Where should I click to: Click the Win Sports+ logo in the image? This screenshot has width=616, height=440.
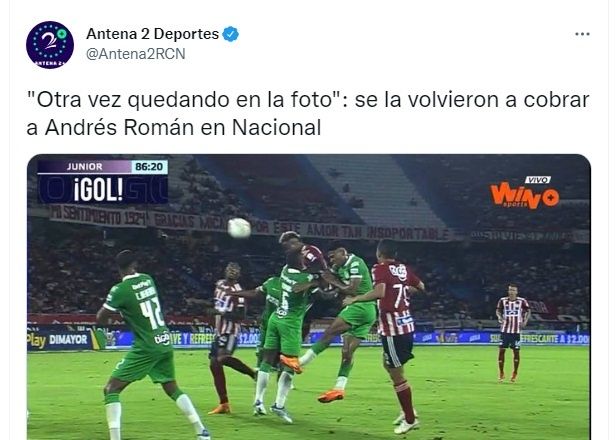click(x=525, y=194)
